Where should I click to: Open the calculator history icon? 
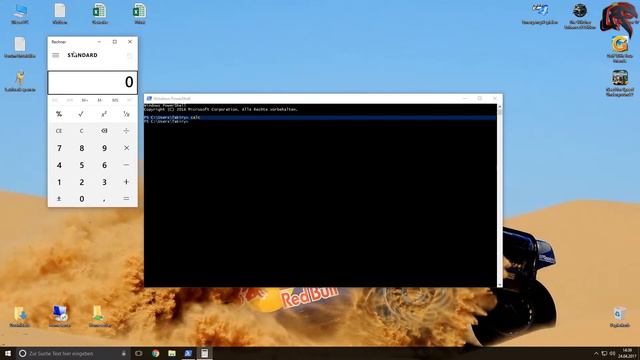(129, 56)
